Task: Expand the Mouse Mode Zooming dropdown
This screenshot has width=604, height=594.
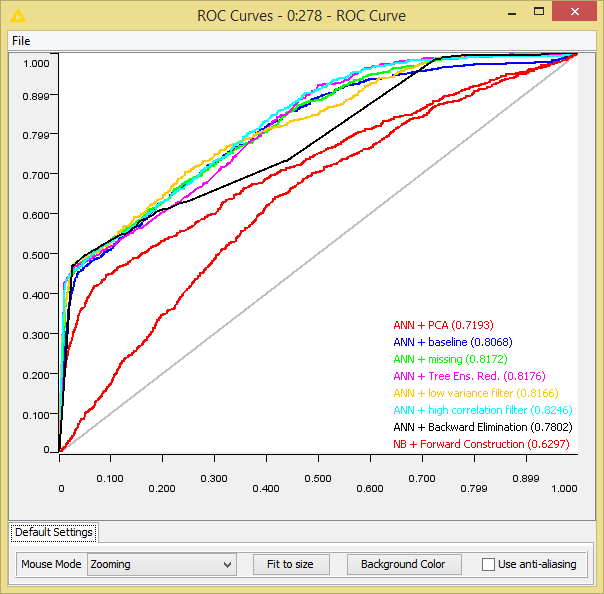Action: [162, 564]
